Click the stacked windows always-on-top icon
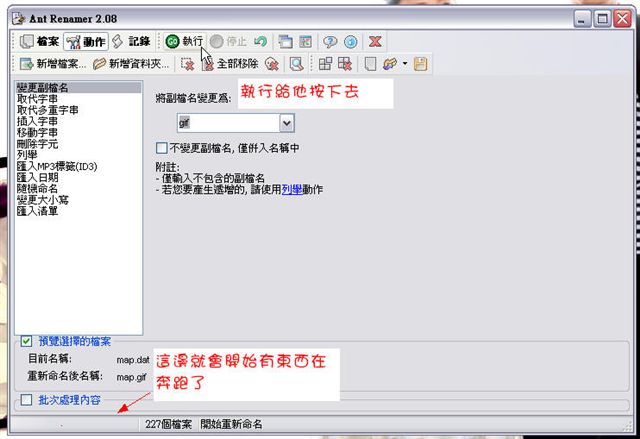This screenshot has height=439, width=640. click(x=285, y=41)
